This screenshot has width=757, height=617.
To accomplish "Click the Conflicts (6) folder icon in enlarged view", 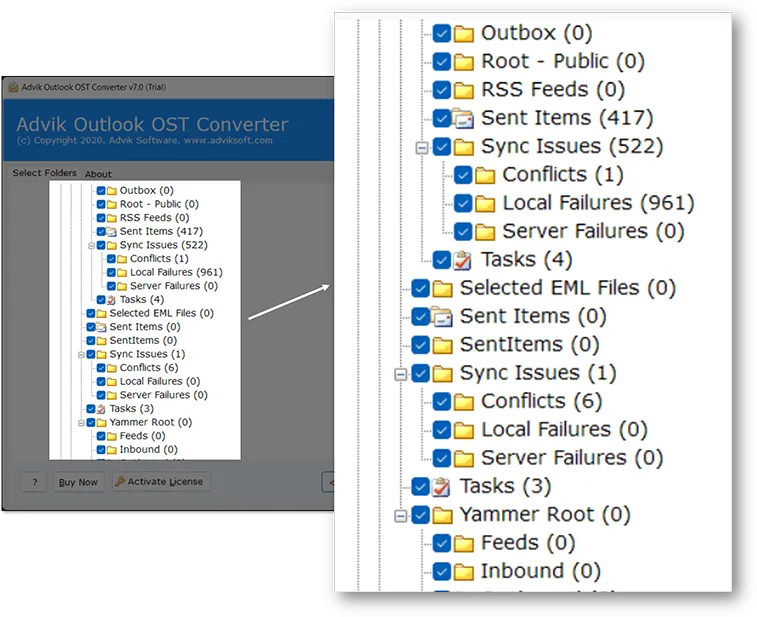I will click(x=464, y=402).
